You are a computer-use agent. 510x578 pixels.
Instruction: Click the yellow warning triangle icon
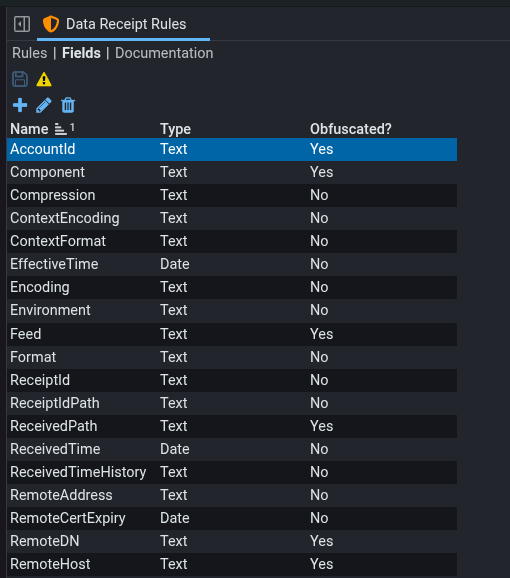pos(44,79)
